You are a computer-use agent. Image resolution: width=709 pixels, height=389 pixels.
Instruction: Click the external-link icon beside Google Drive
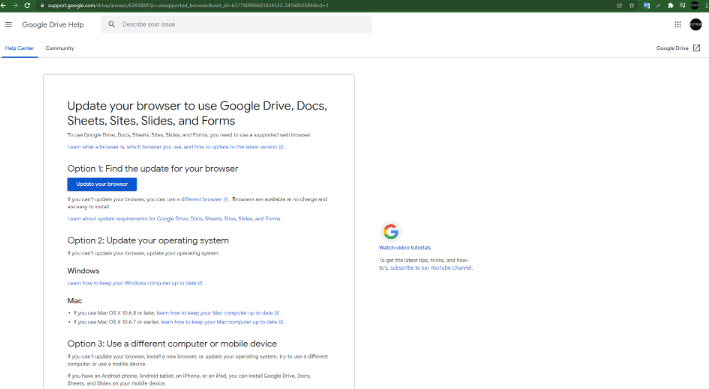click(x=697, y=48)
